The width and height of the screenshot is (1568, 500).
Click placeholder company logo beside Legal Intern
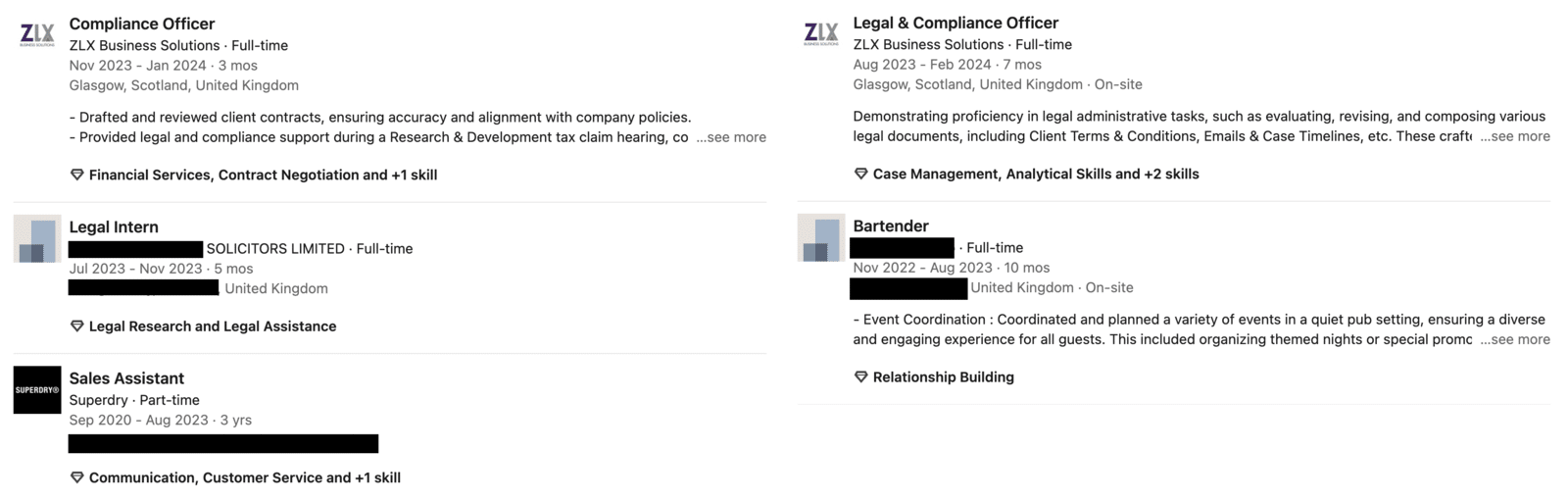click(37, 239)
